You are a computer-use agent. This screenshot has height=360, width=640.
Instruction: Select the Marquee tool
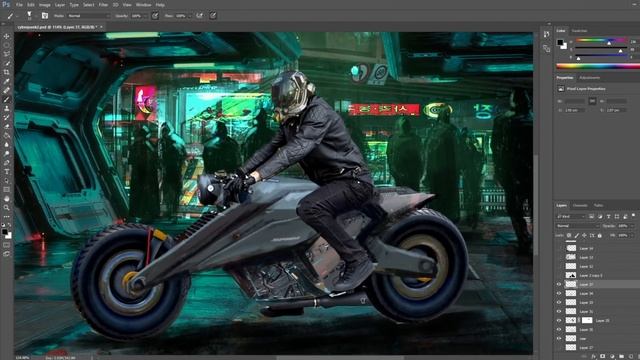tap(7, 46)
